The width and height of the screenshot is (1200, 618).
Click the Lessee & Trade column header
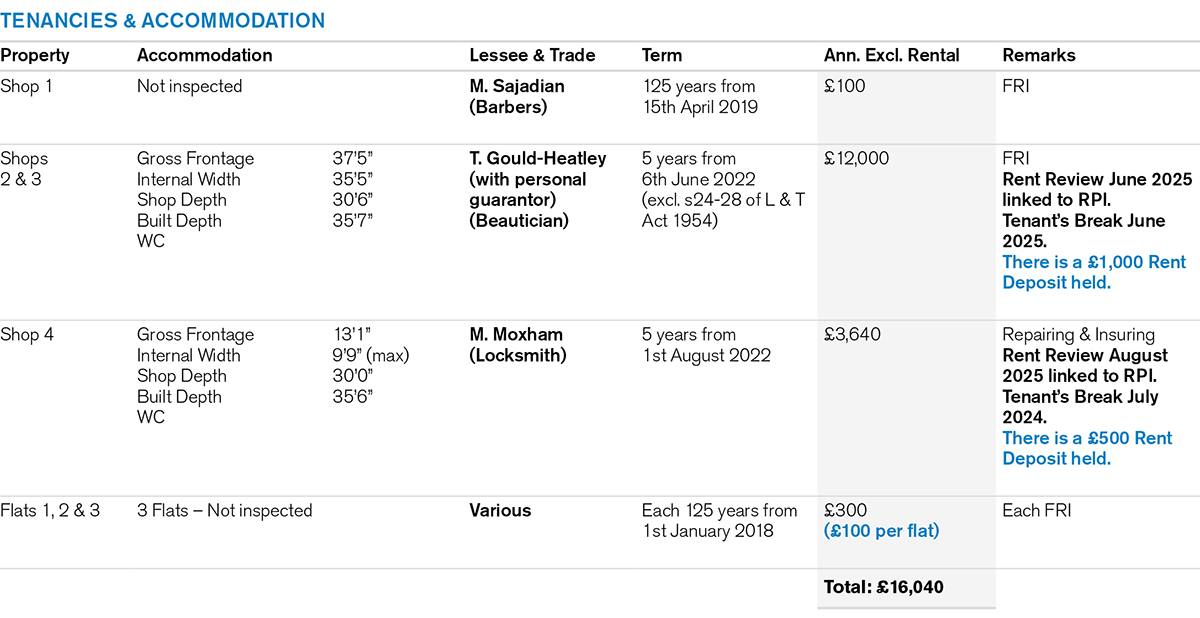click(532, 55)
